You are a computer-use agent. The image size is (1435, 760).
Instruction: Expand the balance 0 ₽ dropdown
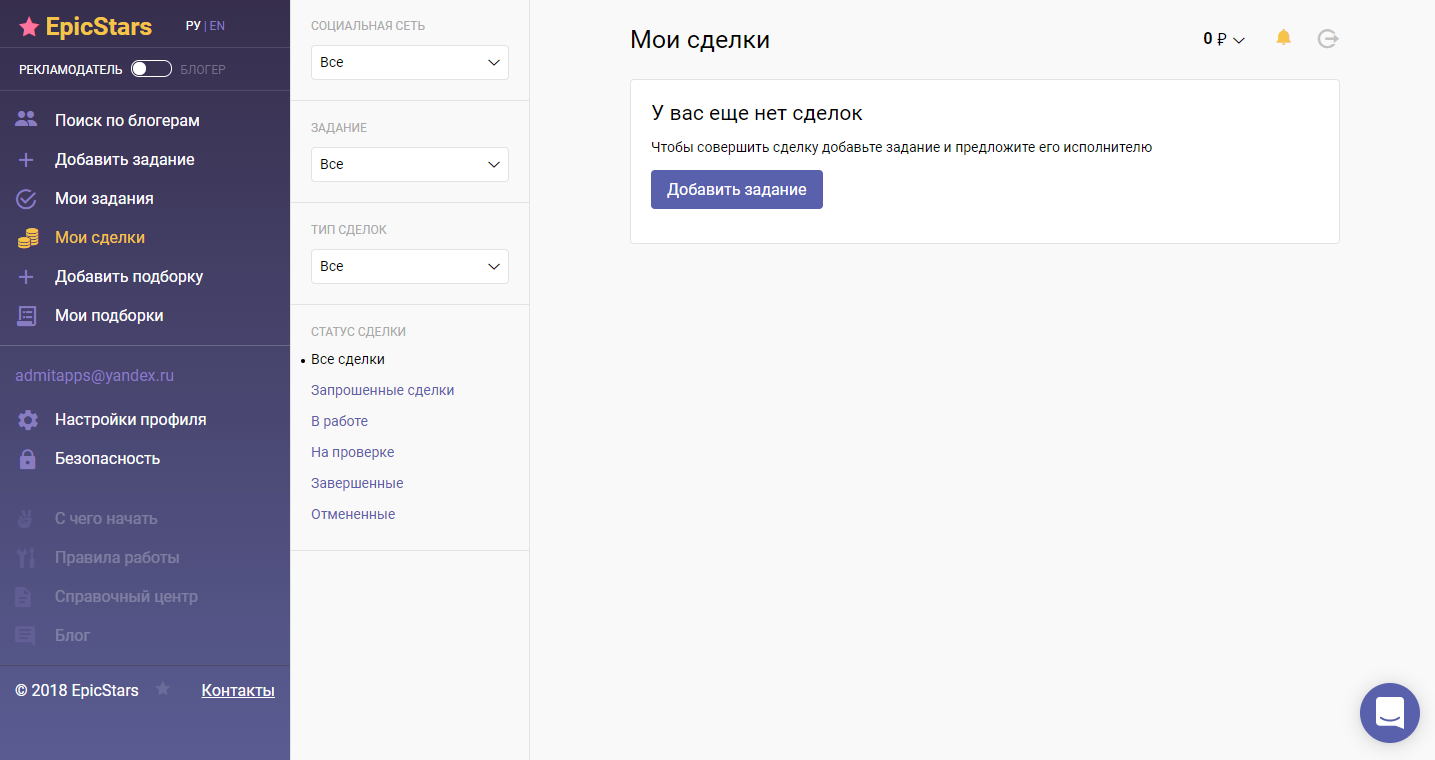pos(1224,39)
